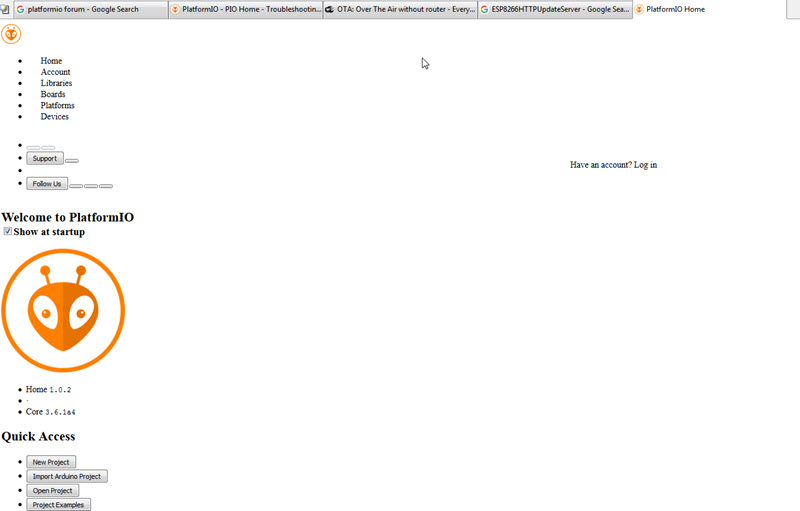This screenshot has width=800, height=511.
Task: Open the PIO Home Troubleshooting tab
Action: click(x=245, y=9)
